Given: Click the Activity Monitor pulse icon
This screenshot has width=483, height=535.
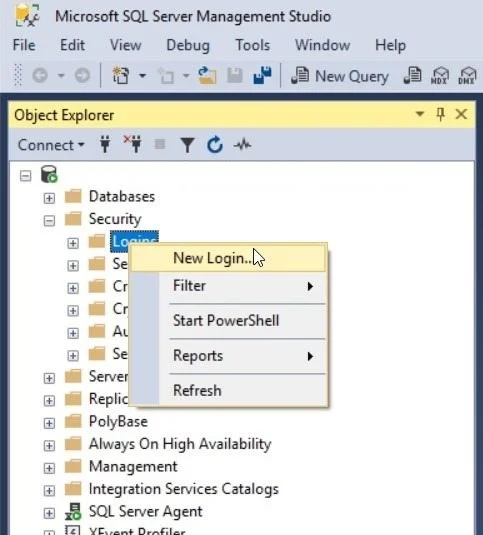Looking at the screenshot, I should [243, 145].
